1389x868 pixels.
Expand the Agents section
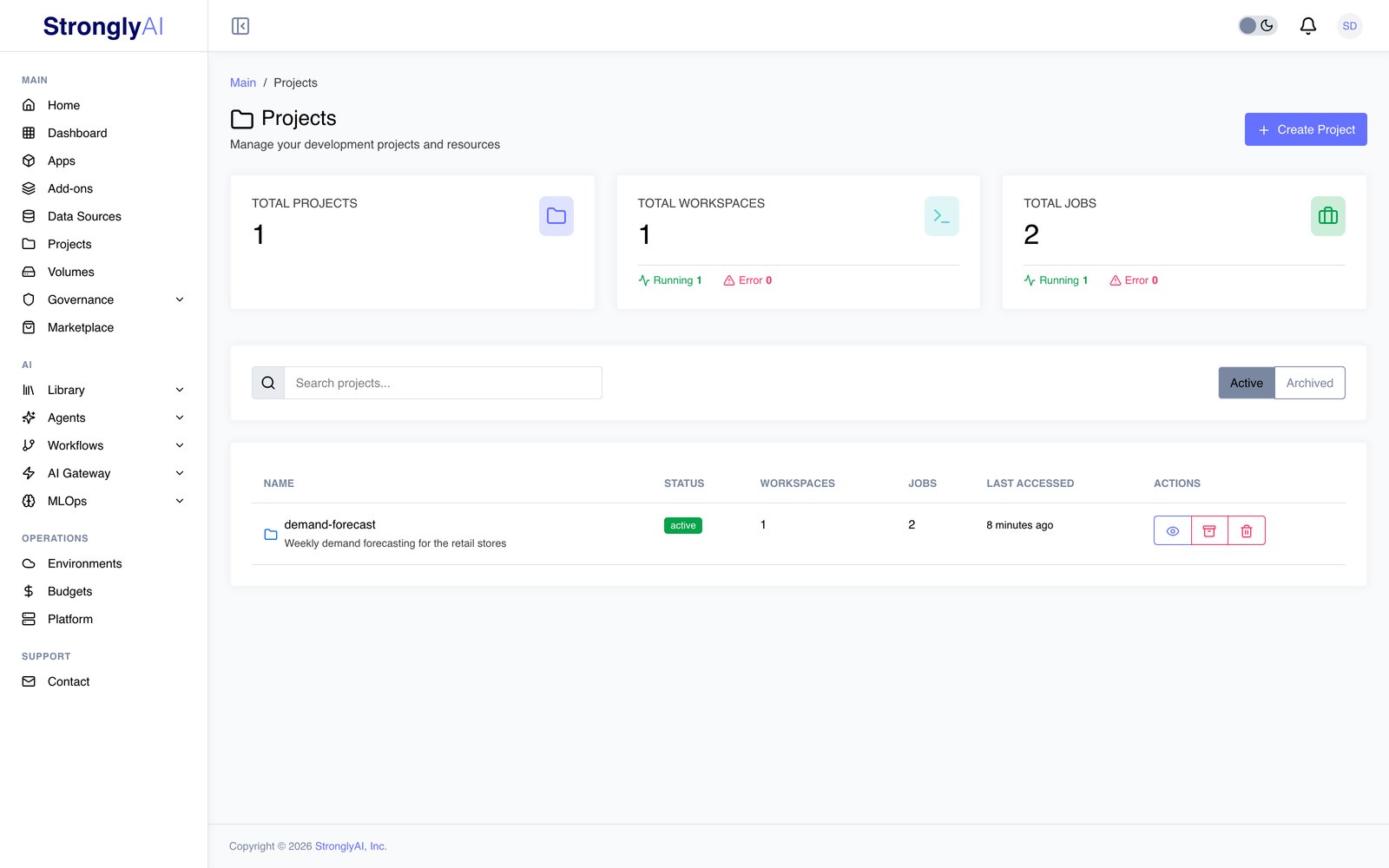coord(104,418)
